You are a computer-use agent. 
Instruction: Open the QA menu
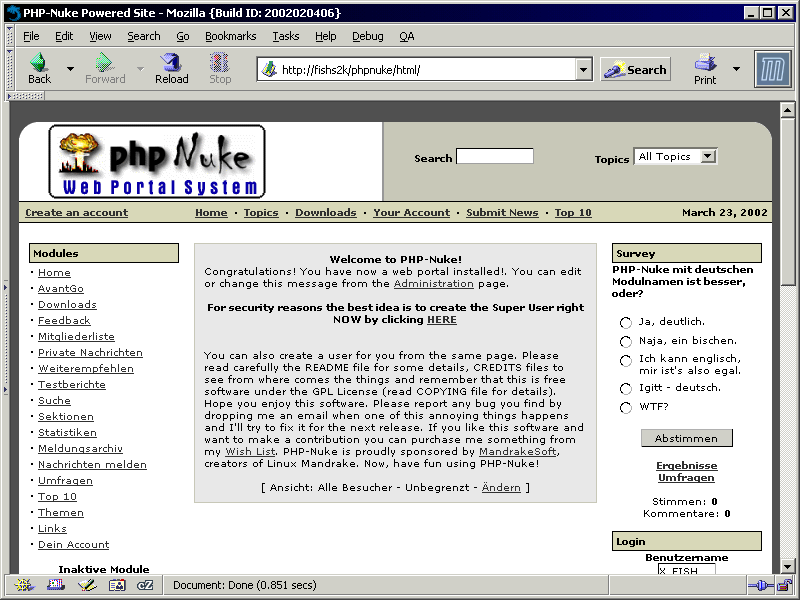[407, 36]
